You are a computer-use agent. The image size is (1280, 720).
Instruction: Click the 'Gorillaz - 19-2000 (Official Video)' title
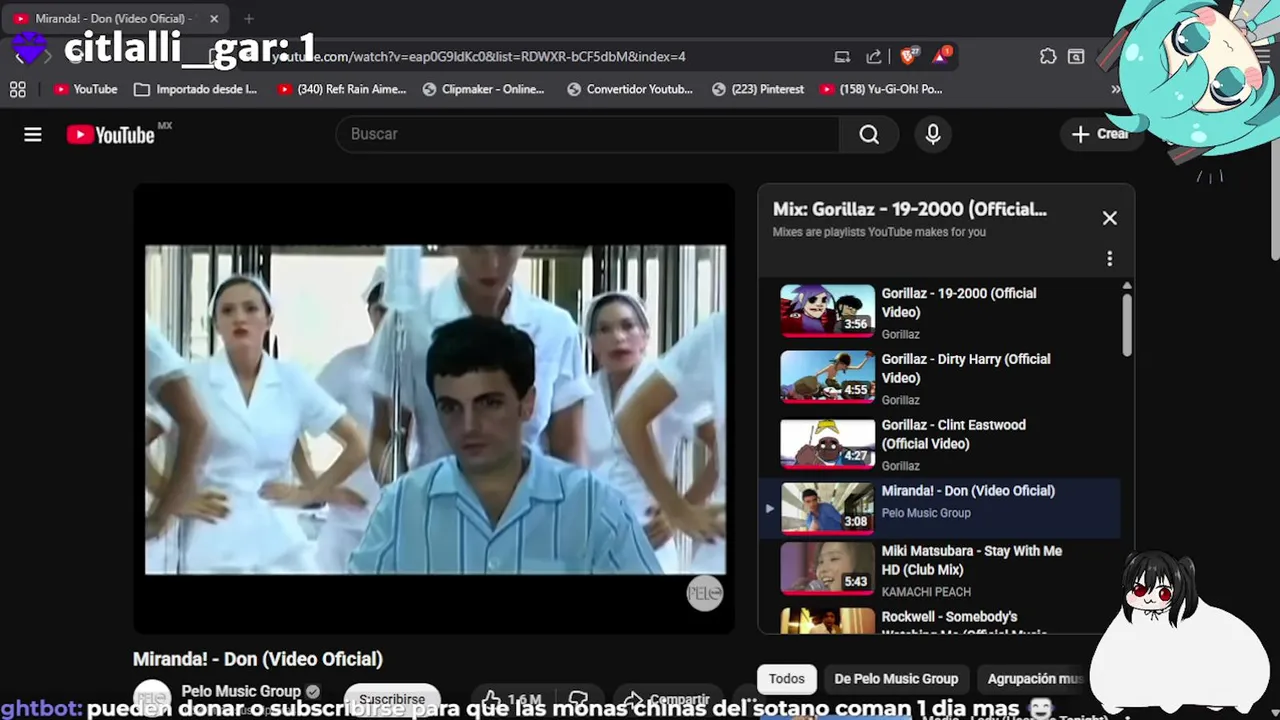tap(958, 303)
